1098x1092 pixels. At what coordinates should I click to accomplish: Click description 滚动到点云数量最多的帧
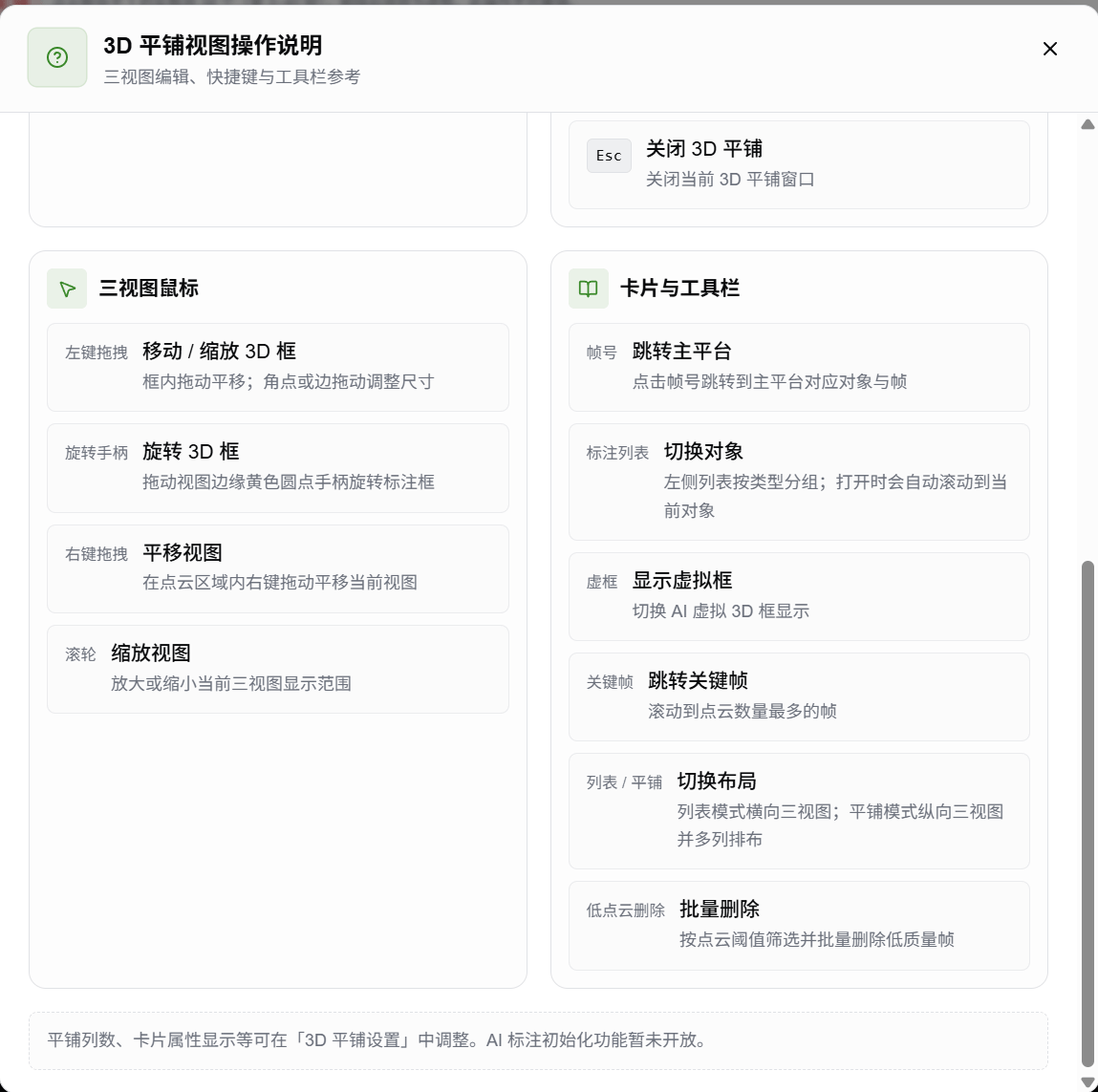742,711
